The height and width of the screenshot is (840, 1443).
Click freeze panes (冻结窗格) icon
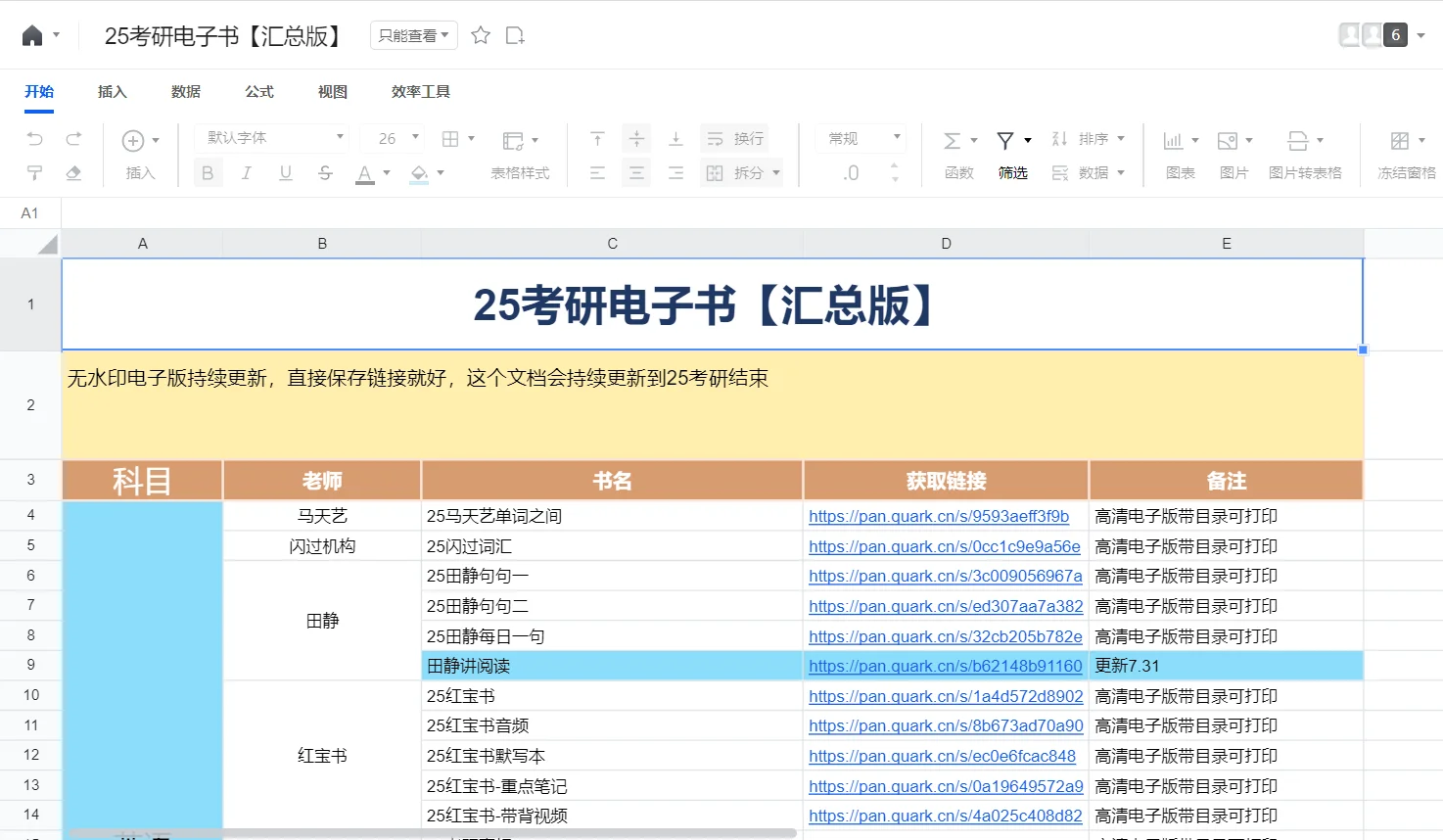point(1400,141)
